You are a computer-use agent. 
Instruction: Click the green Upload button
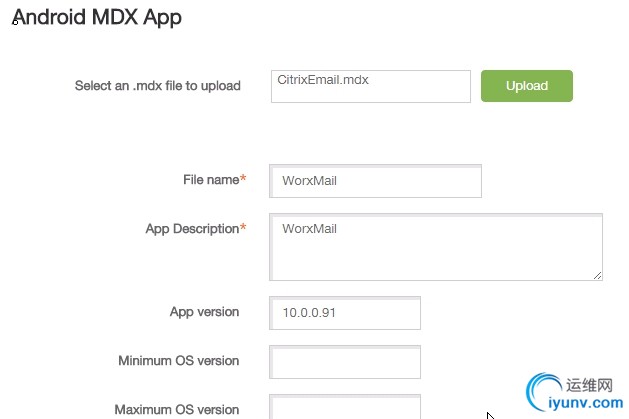coord(527,86)
